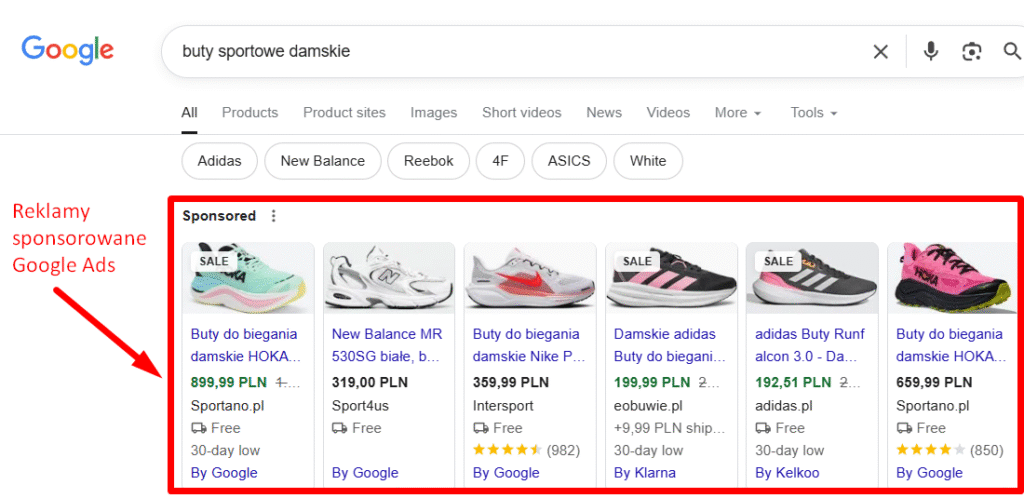1024x498 pixels.
Task: Click the Intersport seller name
Action: coord(503,405)
